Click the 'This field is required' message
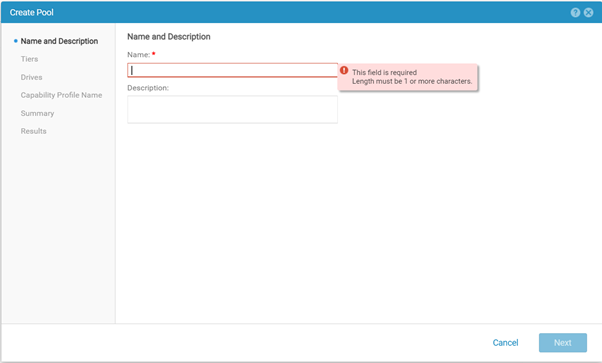 tap(384, 72)
